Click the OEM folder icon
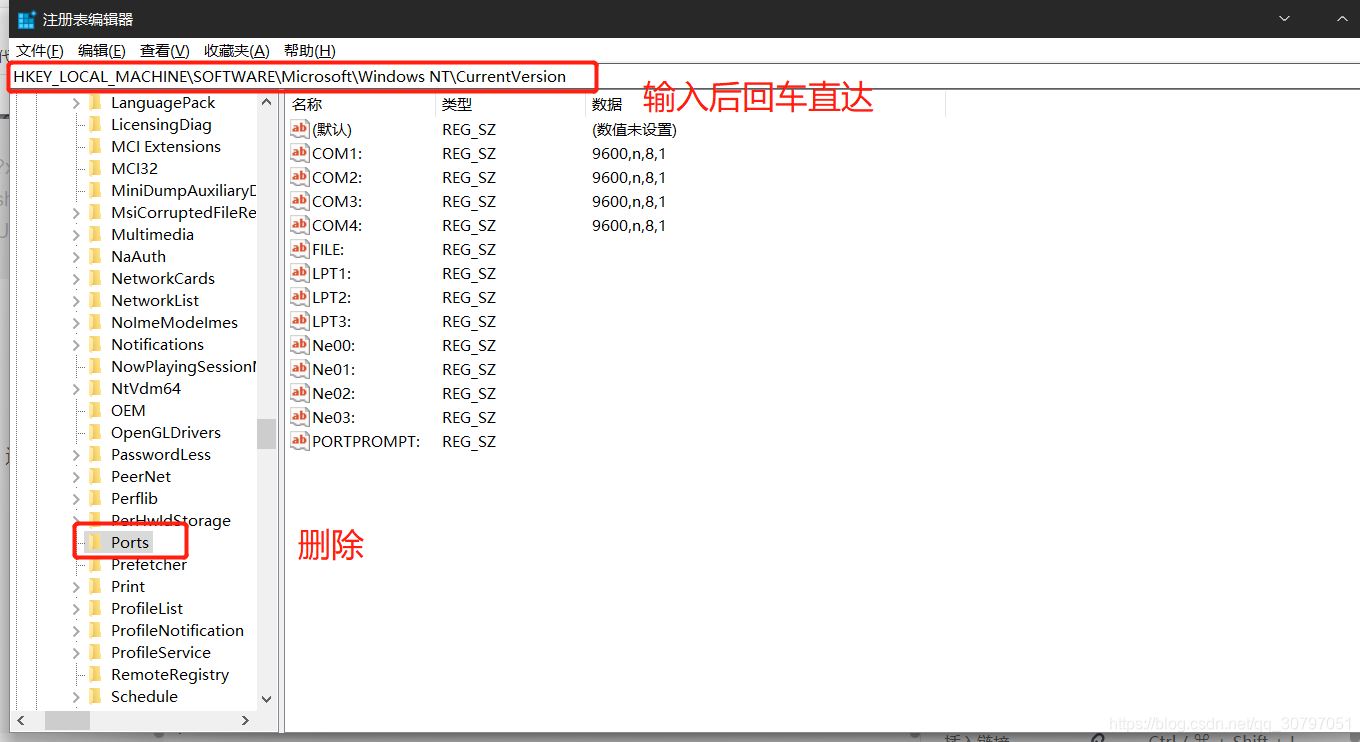 [x=96, y=410]
